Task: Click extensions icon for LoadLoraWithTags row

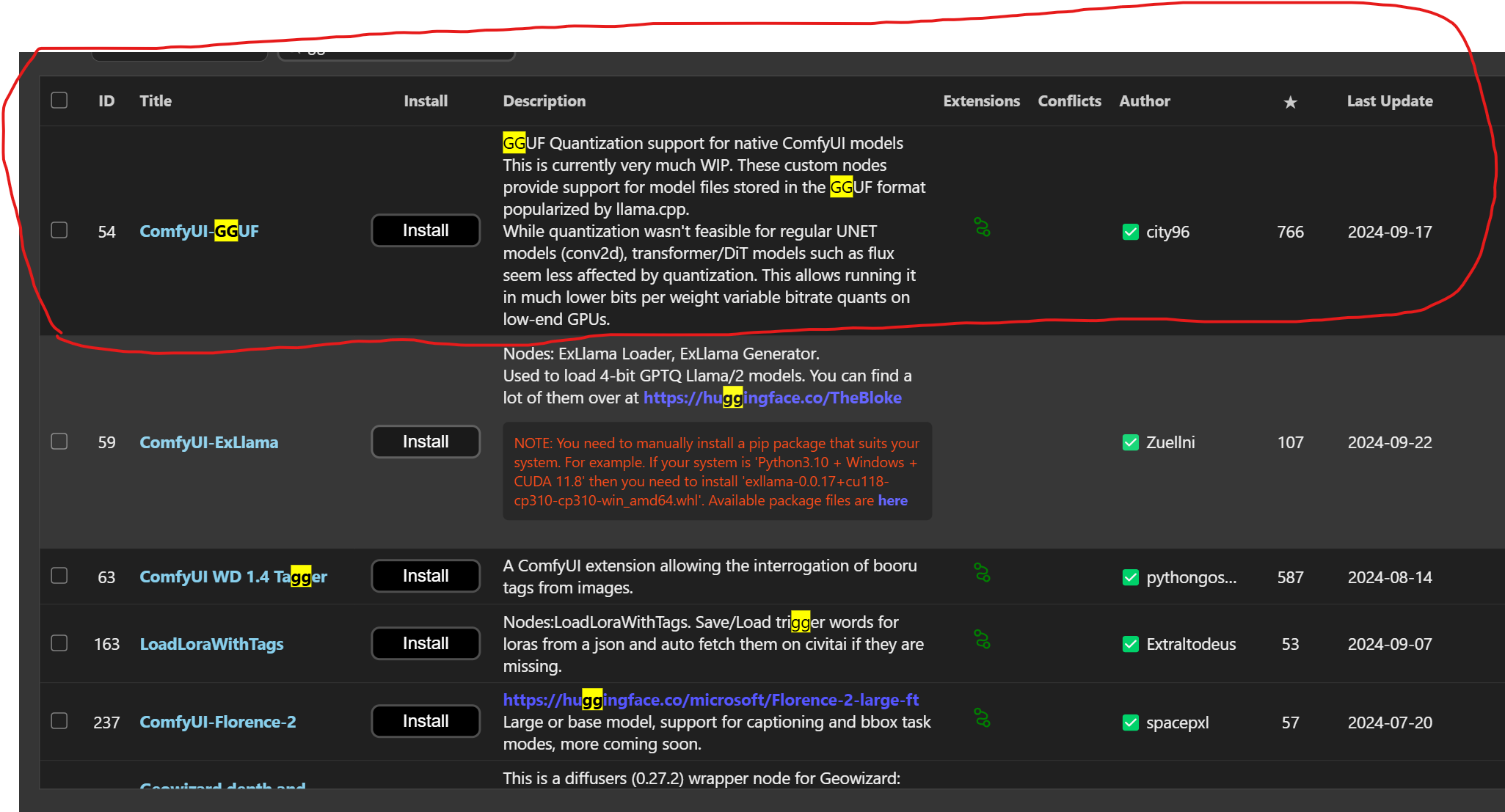Action: (982, 640)
